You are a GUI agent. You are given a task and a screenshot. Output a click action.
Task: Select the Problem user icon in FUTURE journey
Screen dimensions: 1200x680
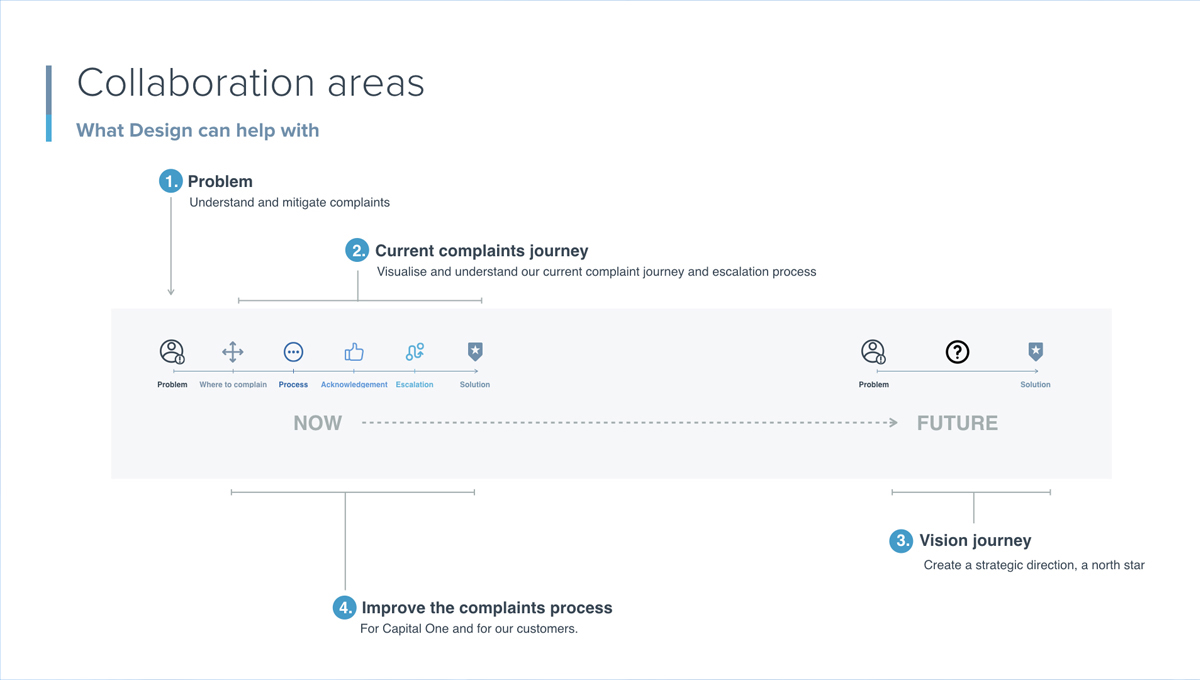coord(873,352)
